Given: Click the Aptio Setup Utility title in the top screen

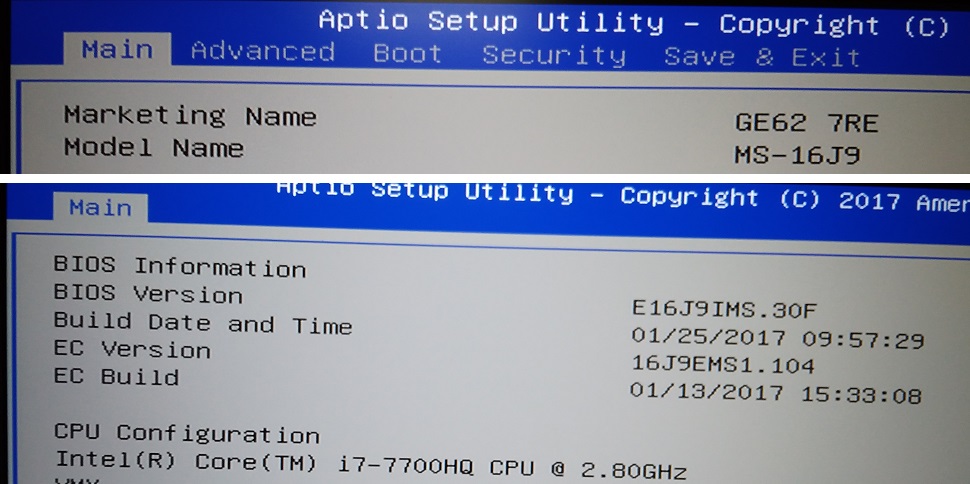Looking at the screenshot, I should (491, 22).
